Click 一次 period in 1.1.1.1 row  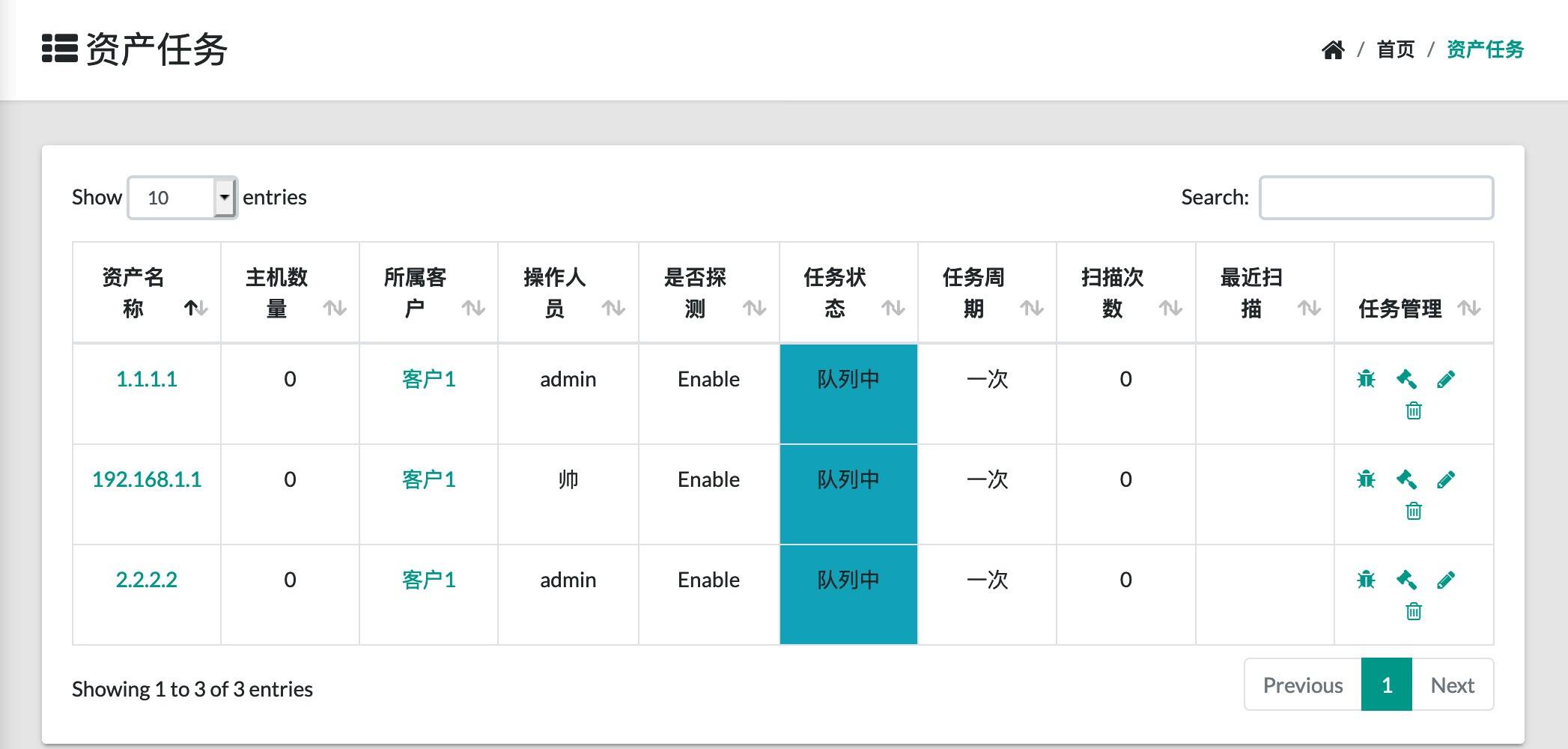click(987, 379)
